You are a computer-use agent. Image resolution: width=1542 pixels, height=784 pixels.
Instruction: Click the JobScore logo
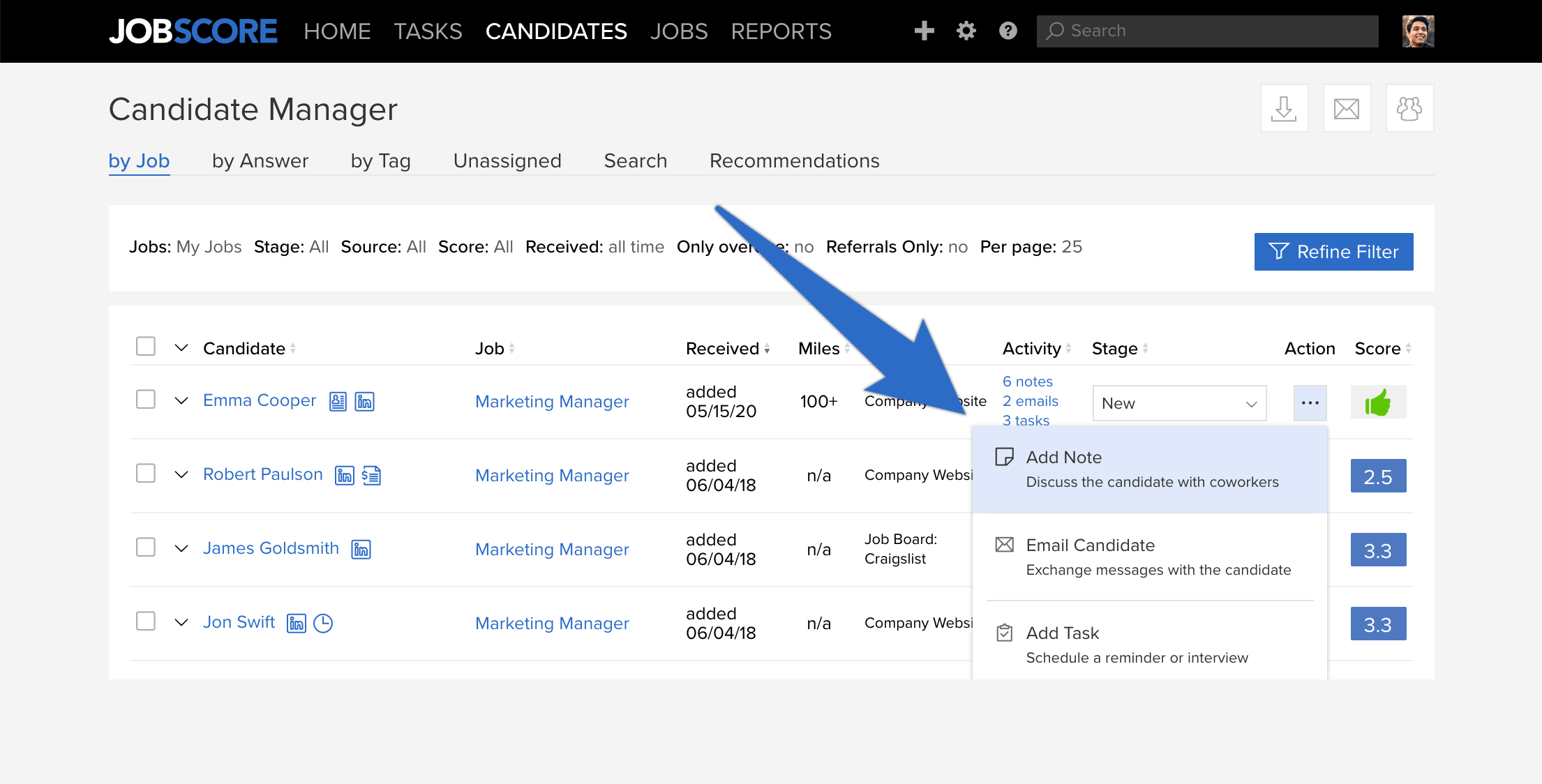point(193,31)
